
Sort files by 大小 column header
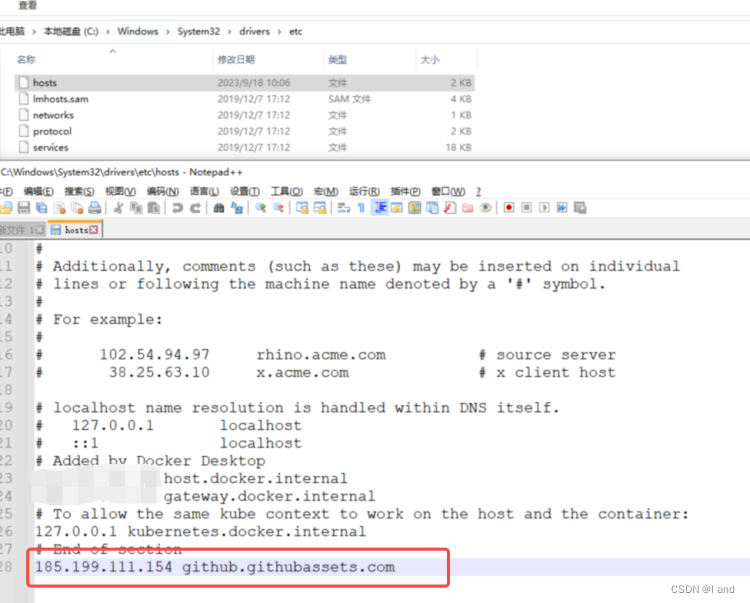[x=430, y=60]
